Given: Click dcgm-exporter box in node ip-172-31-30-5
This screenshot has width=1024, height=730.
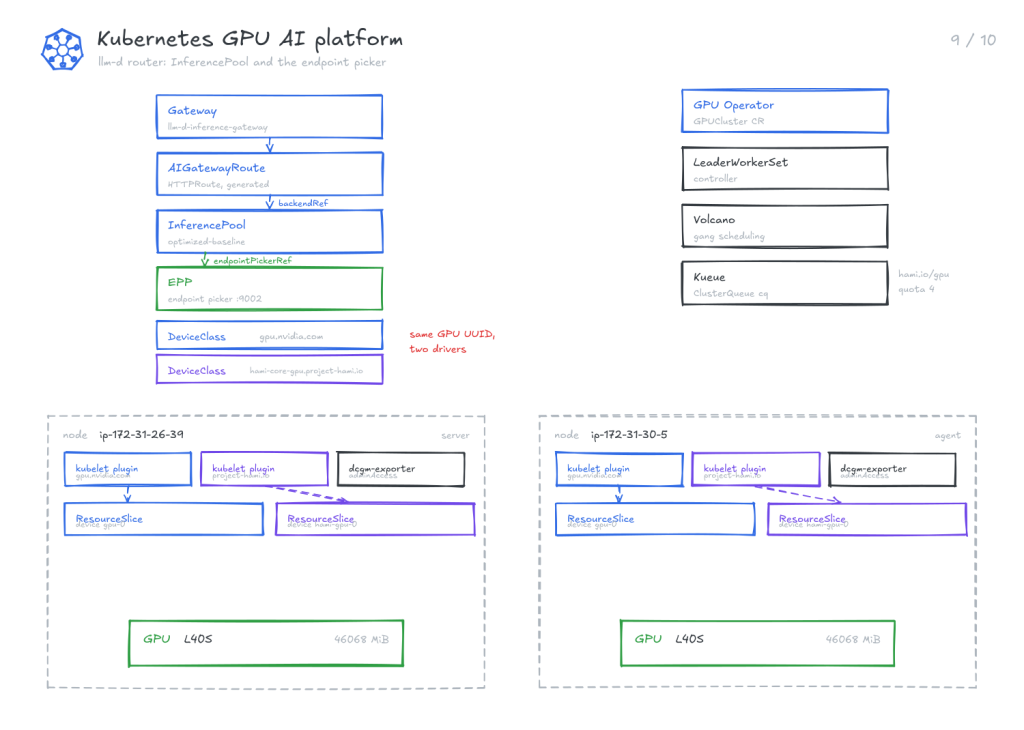Looking at the screenshot, I should tap(893, 469).
